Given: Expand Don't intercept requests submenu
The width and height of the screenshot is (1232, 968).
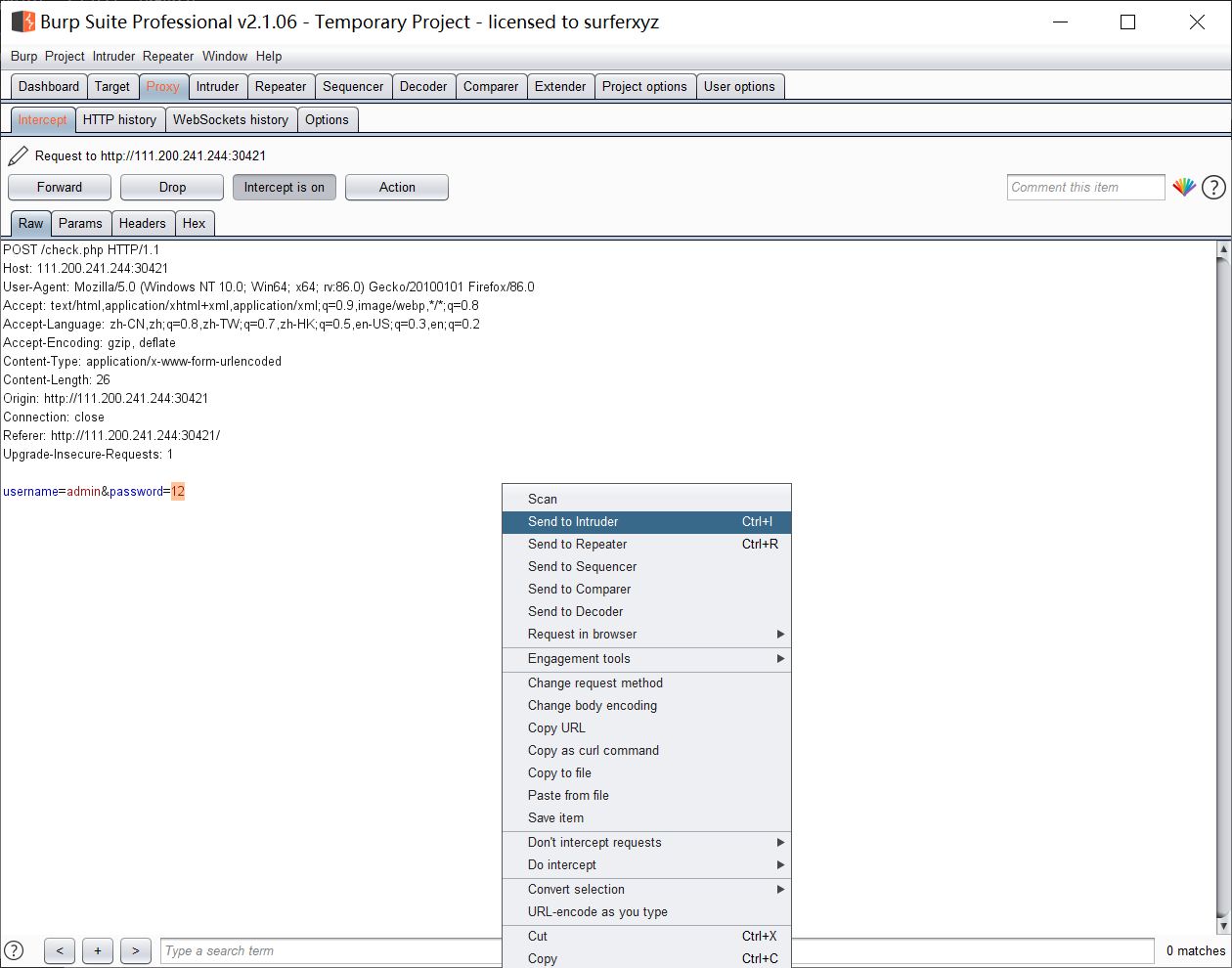Looking at the screenshot, I should (x=645, y=842).
